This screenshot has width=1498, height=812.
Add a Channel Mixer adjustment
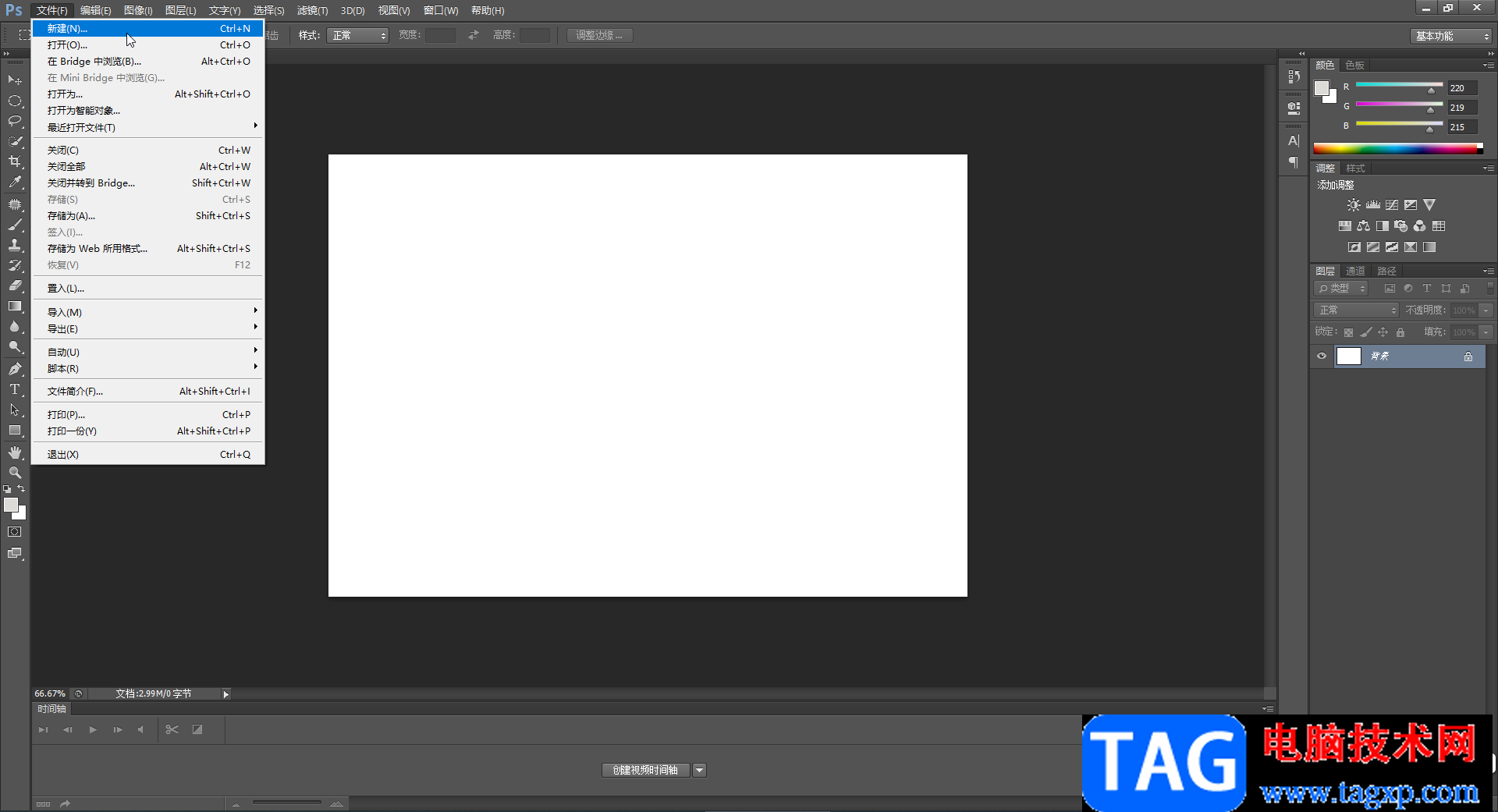pos(1419,225)
